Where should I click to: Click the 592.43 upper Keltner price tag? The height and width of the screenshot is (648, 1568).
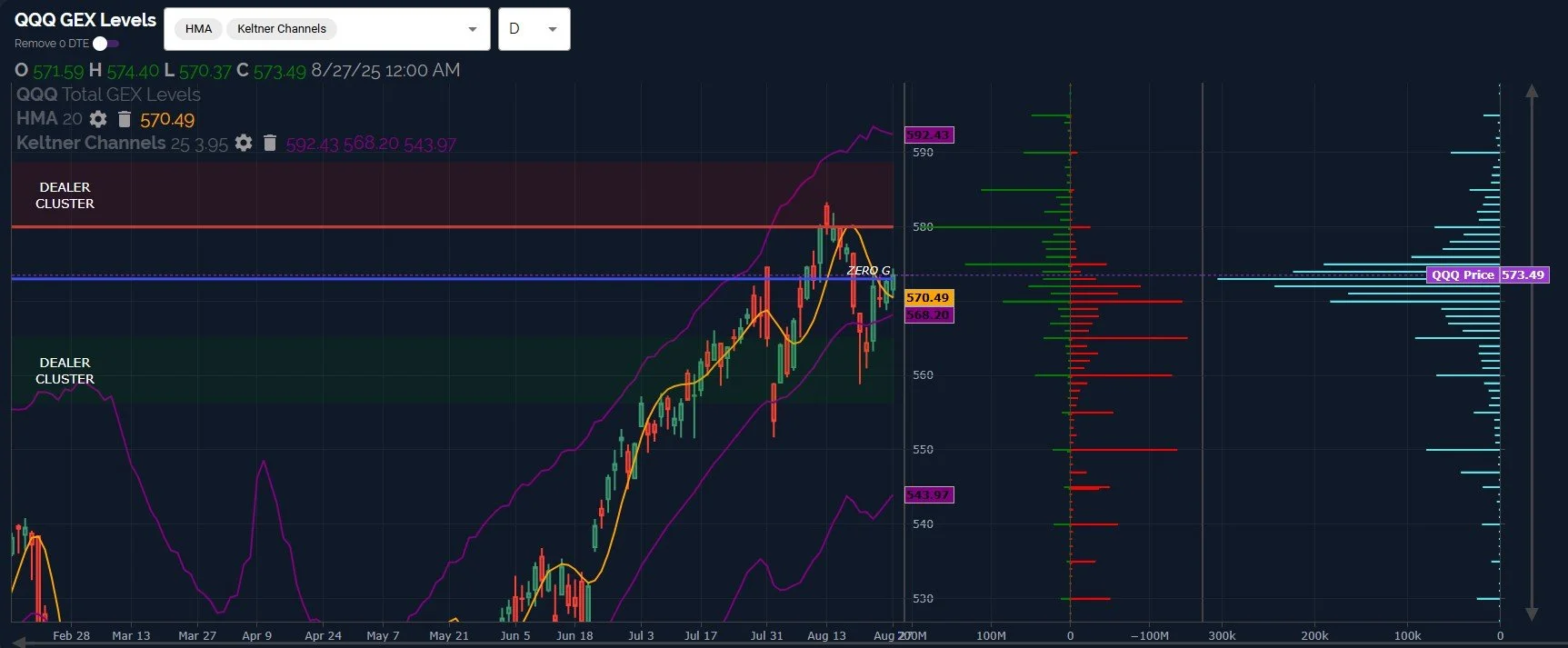point(928,135)
